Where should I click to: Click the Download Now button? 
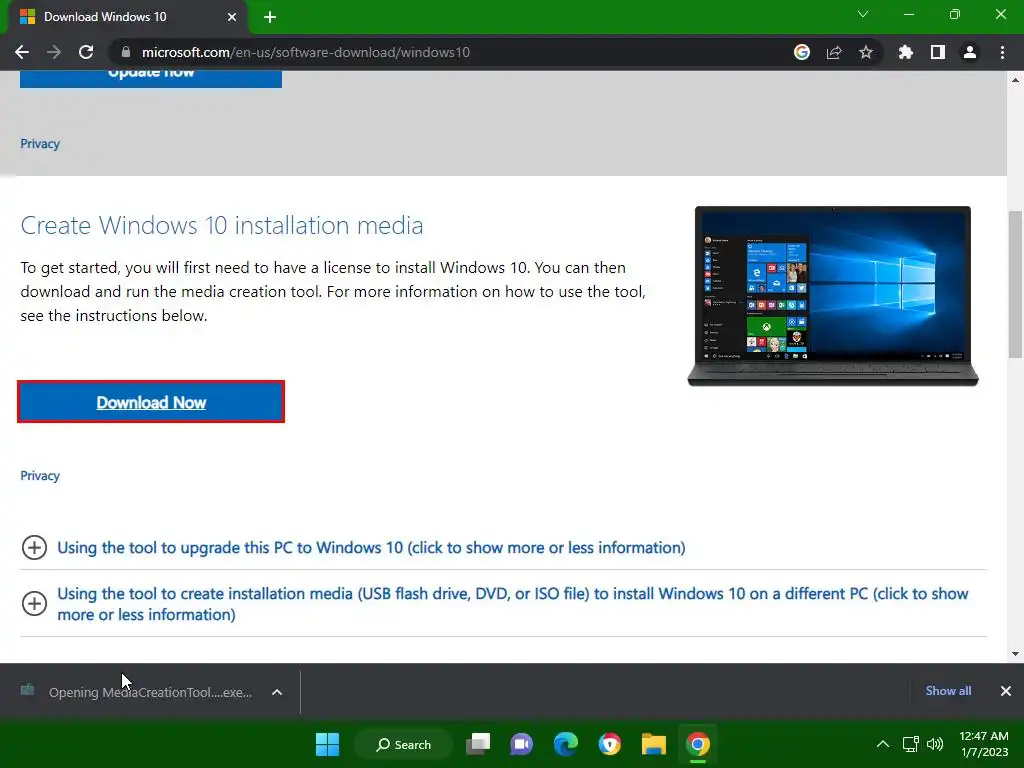click(x=151, y=402)
